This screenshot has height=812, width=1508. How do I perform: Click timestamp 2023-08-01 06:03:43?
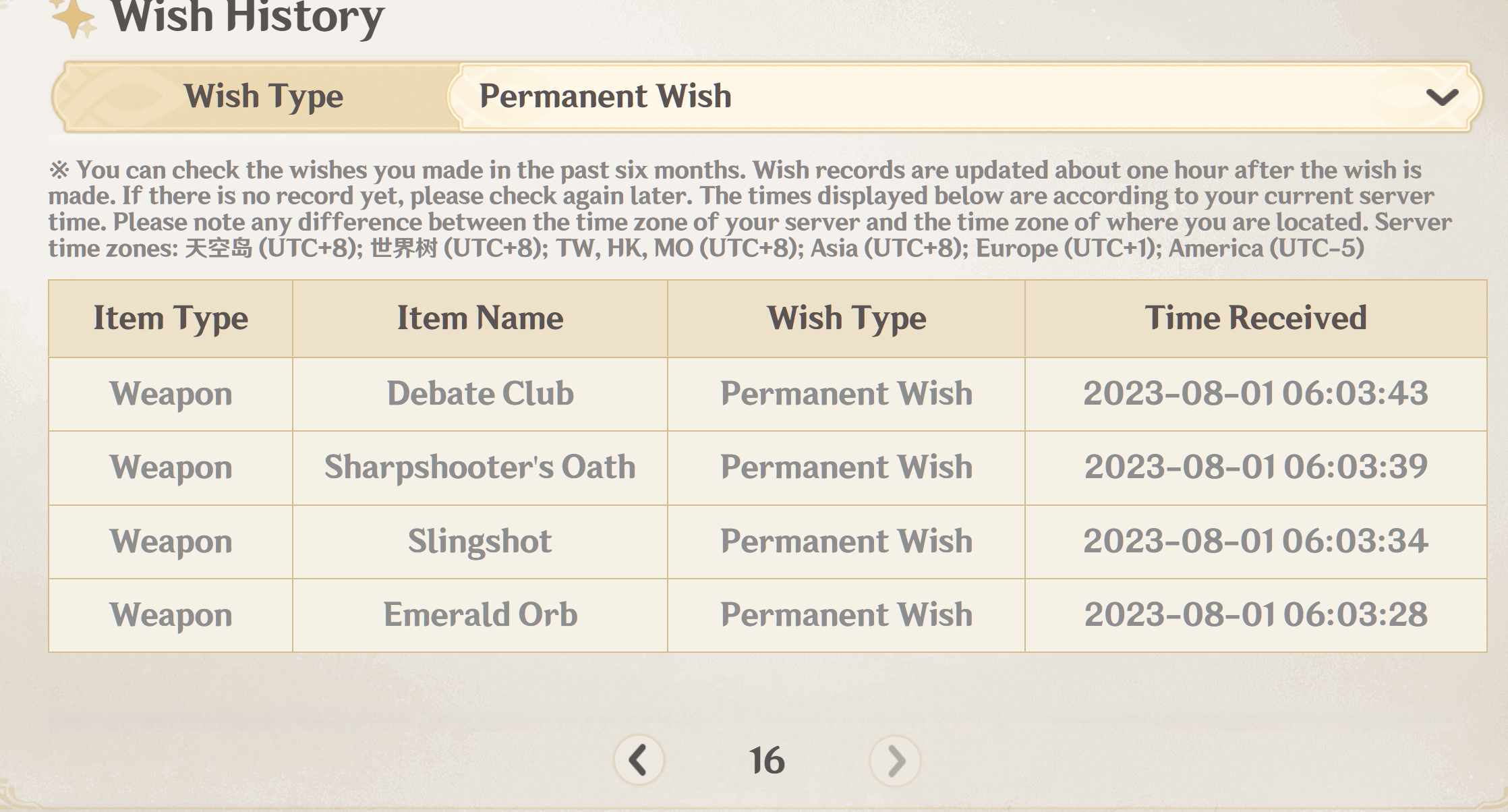[x=1256, y=394]
